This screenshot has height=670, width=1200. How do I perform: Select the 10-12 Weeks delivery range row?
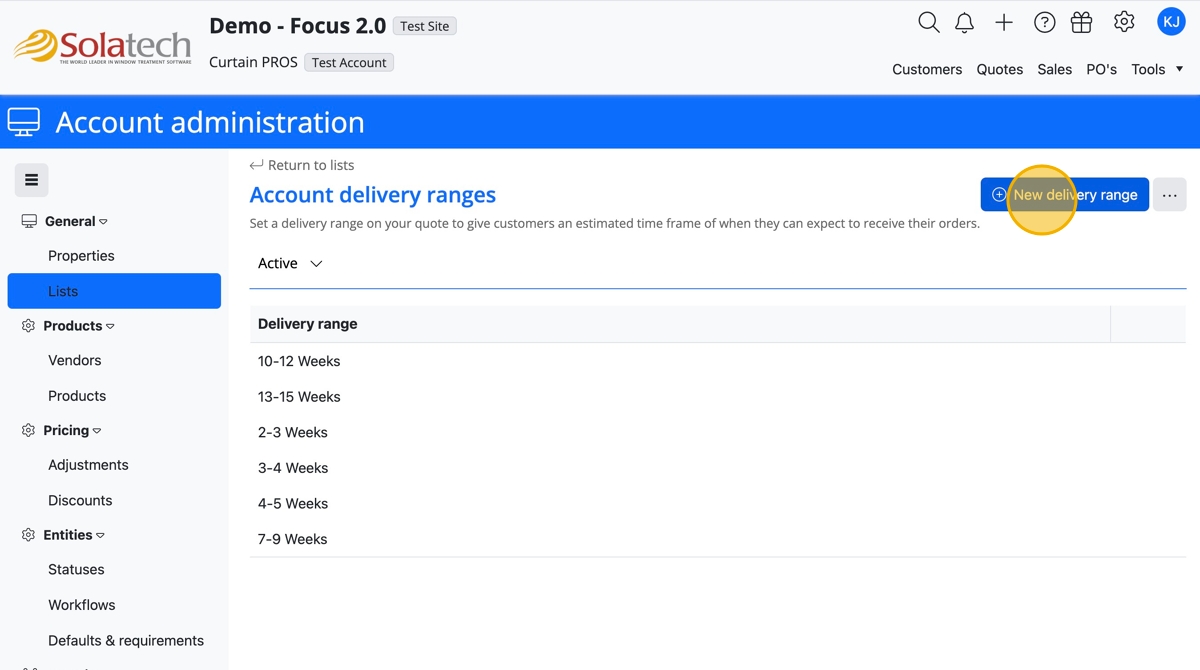pyautogui.click(x=299, y=361)
